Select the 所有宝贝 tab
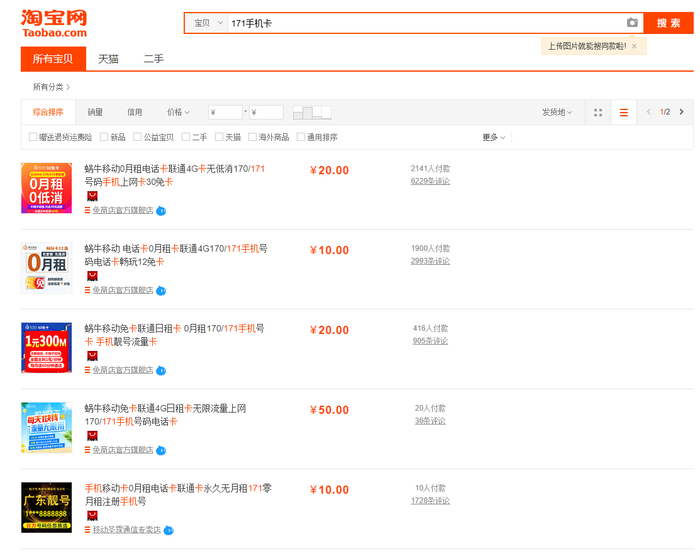Screen dimensions: 700x556 pyautogui.click(x=53, y=59)
